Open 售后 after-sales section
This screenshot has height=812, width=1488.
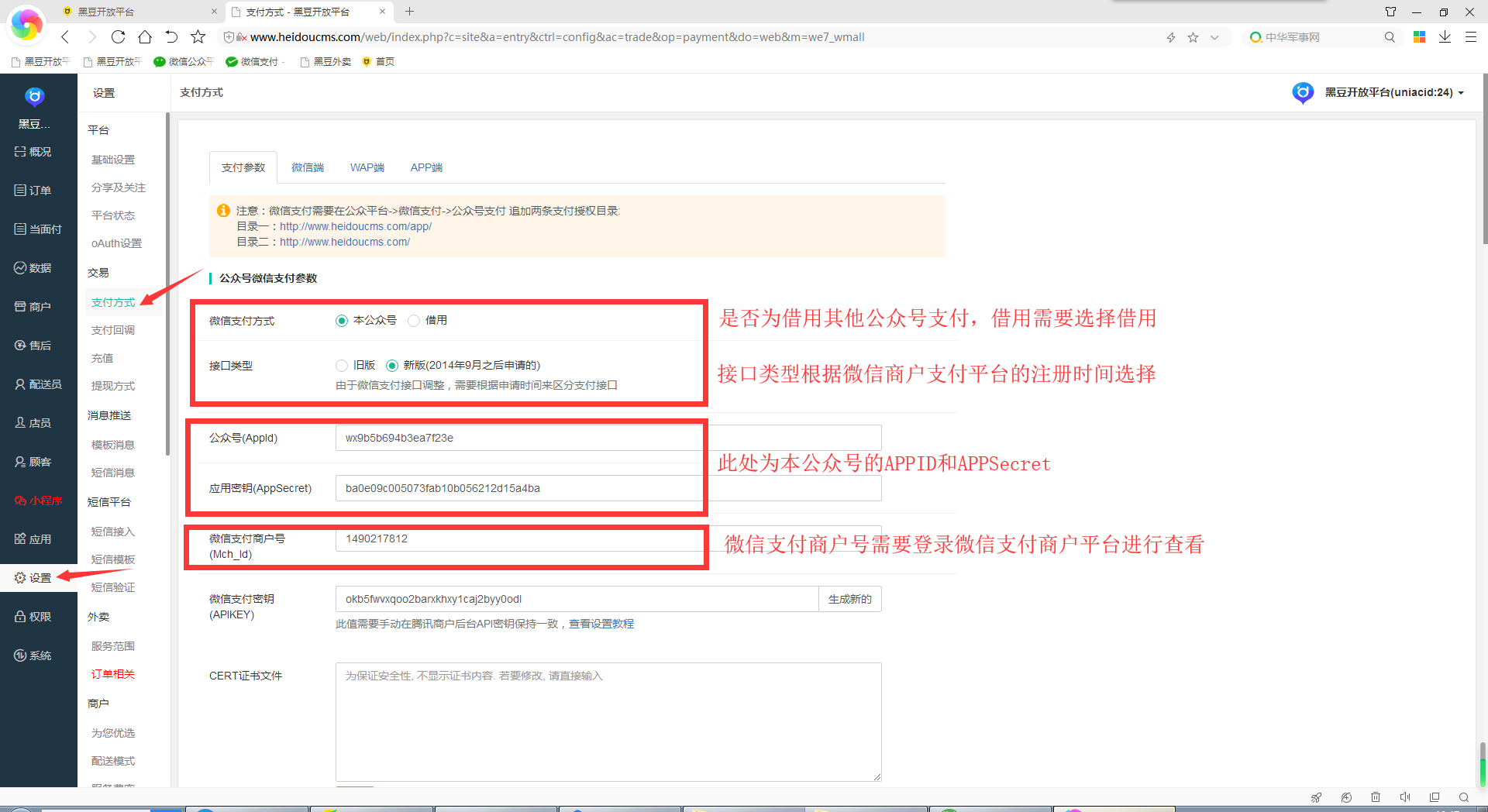click(33, 346)
